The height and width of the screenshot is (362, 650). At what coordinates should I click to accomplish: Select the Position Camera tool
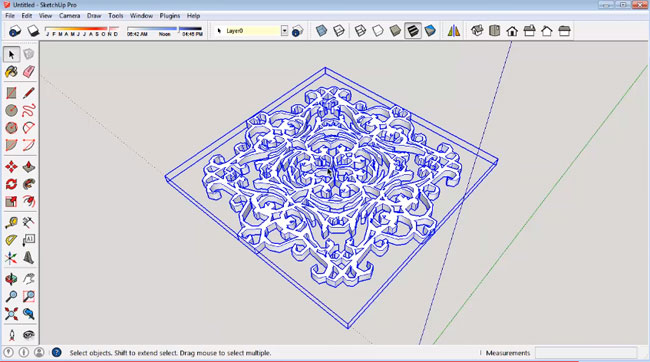(11, 335)
